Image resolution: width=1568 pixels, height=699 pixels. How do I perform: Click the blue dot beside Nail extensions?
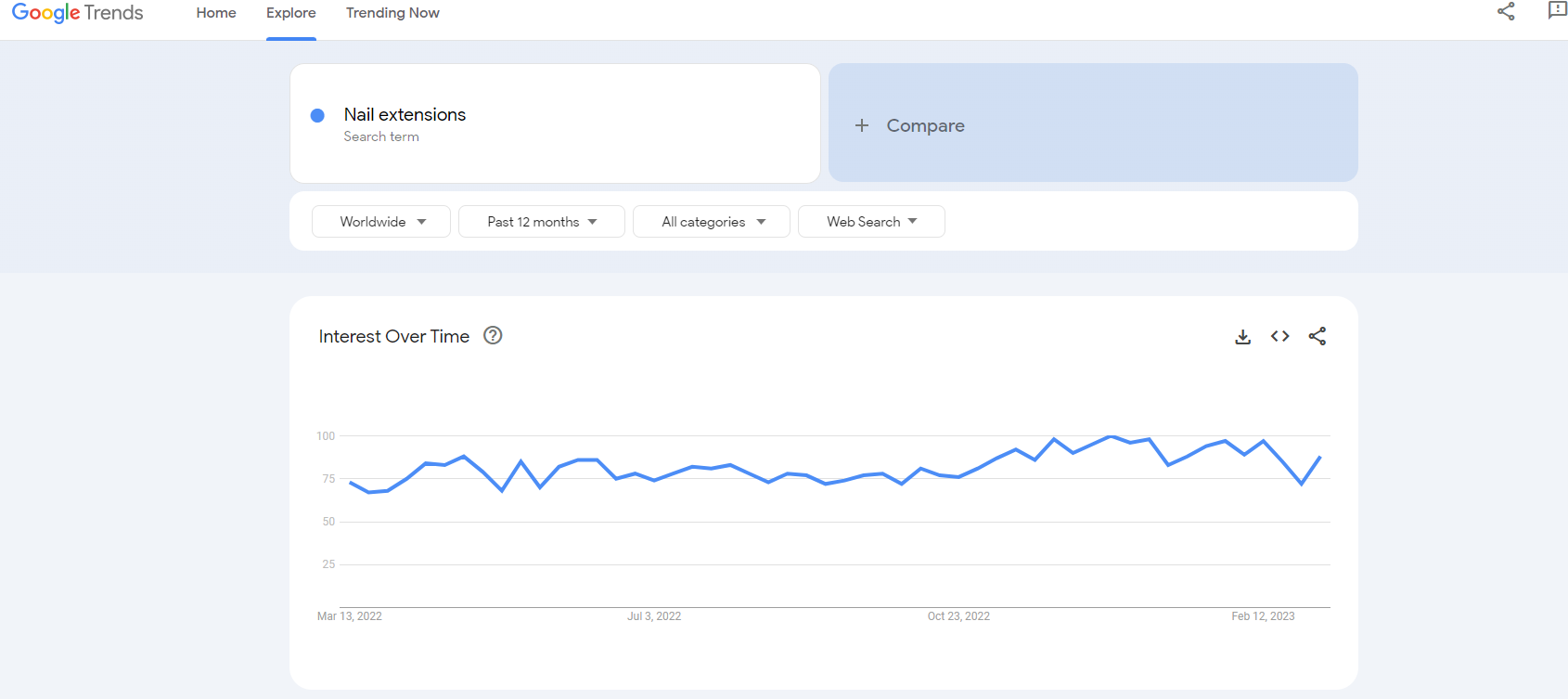(317, 115)
